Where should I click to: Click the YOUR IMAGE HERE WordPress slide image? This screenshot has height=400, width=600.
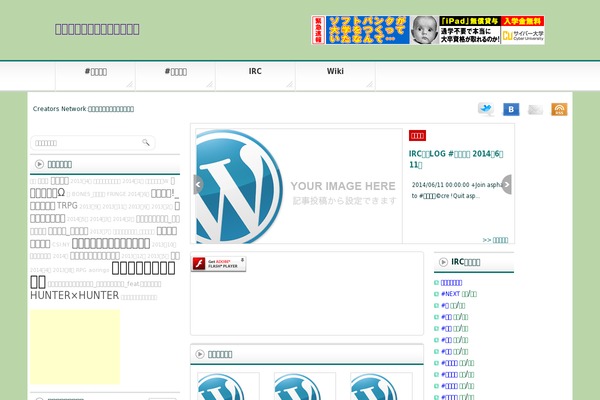[x=299, y=186]
